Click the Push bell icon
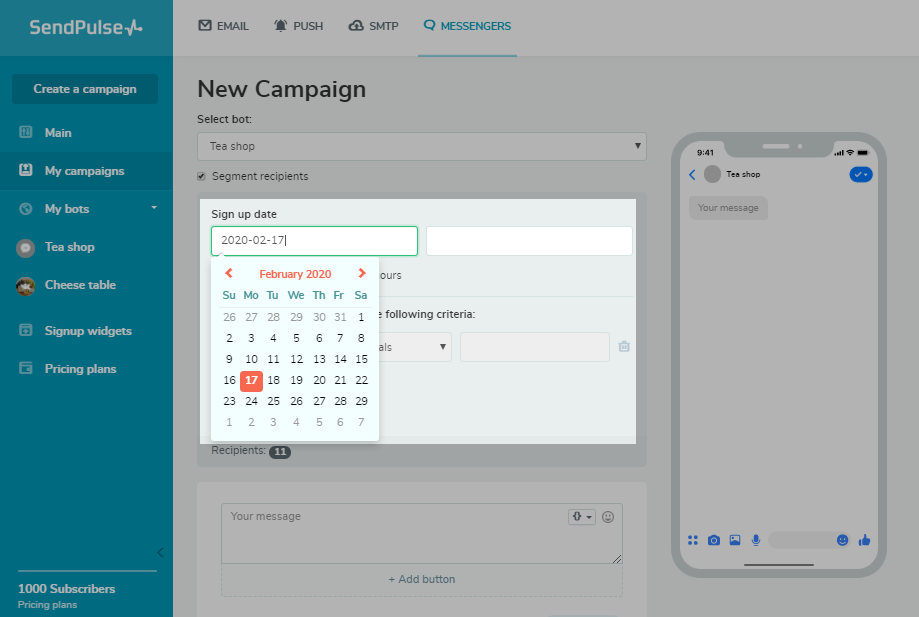Screen dimensions: 919x617 [x=281, y=26]
